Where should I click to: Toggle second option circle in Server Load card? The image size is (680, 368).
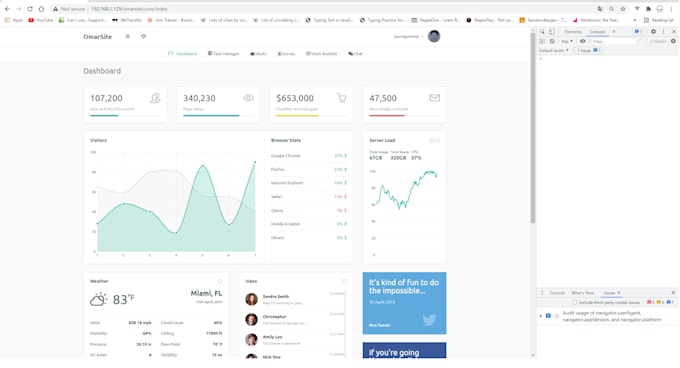437,140
